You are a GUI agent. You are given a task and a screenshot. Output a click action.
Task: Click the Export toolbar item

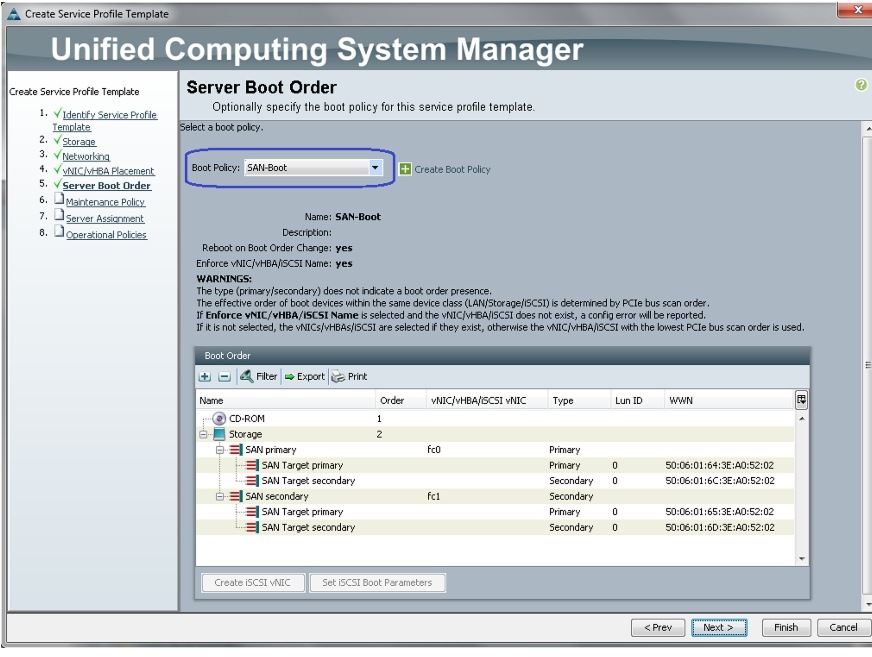click(304, 377)
